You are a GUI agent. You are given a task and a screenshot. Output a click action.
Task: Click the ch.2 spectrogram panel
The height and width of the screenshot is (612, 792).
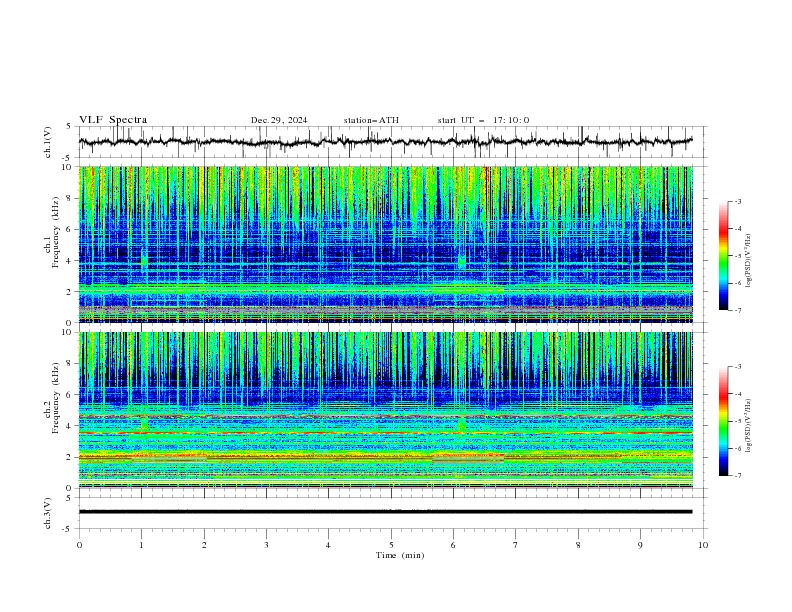click(x=385, y=410)
